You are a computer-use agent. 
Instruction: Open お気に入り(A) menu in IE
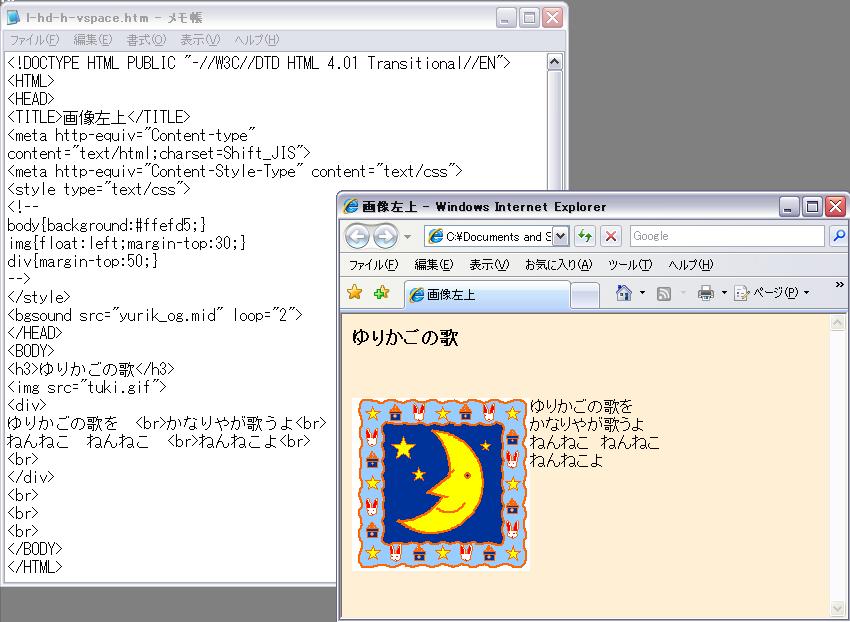coord(558,265)
